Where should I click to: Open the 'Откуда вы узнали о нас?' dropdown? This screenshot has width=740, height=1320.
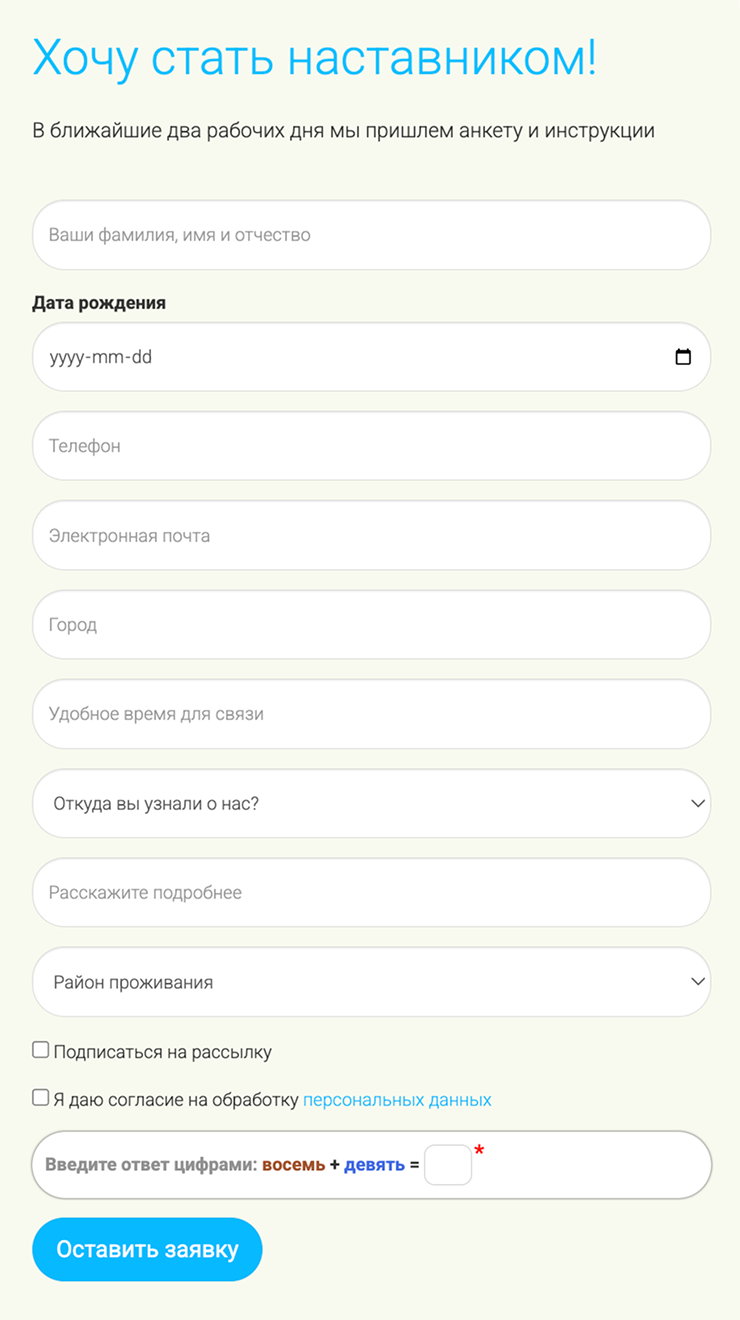click(x=370, y=803)
